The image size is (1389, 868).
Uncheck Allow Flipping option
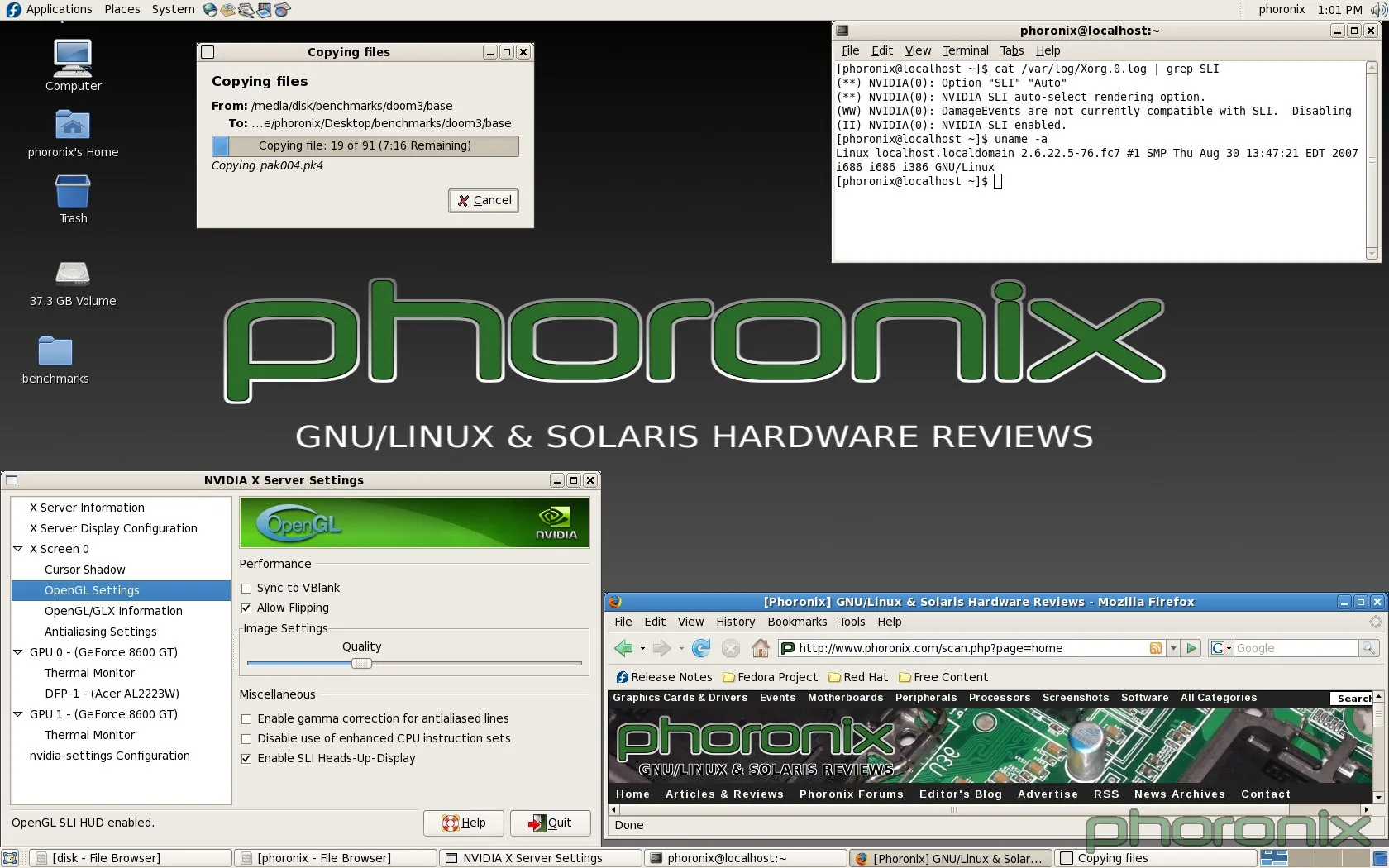click(246, 608)
